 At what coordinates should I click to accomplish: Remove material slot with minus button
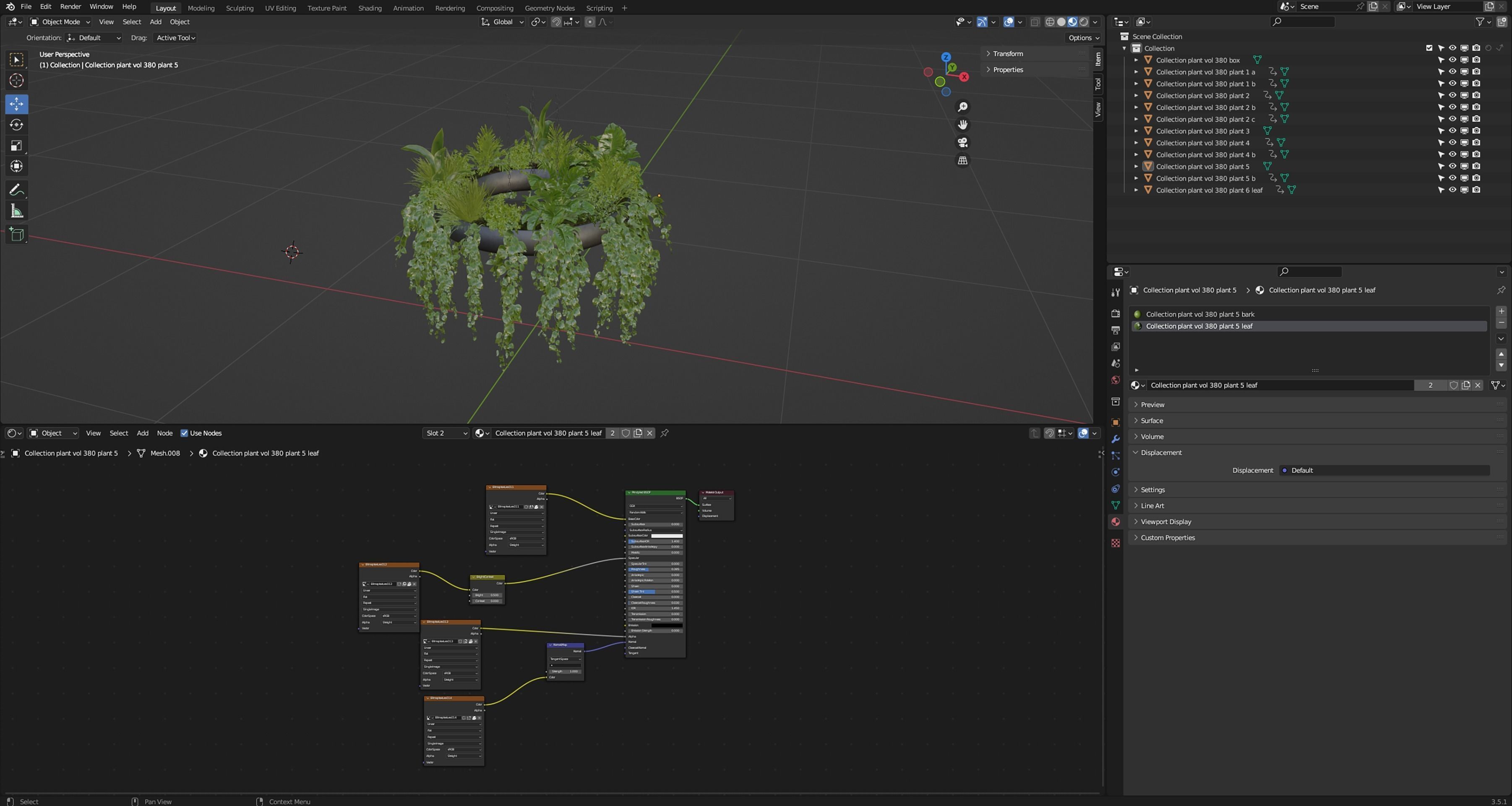[1501, 323]
